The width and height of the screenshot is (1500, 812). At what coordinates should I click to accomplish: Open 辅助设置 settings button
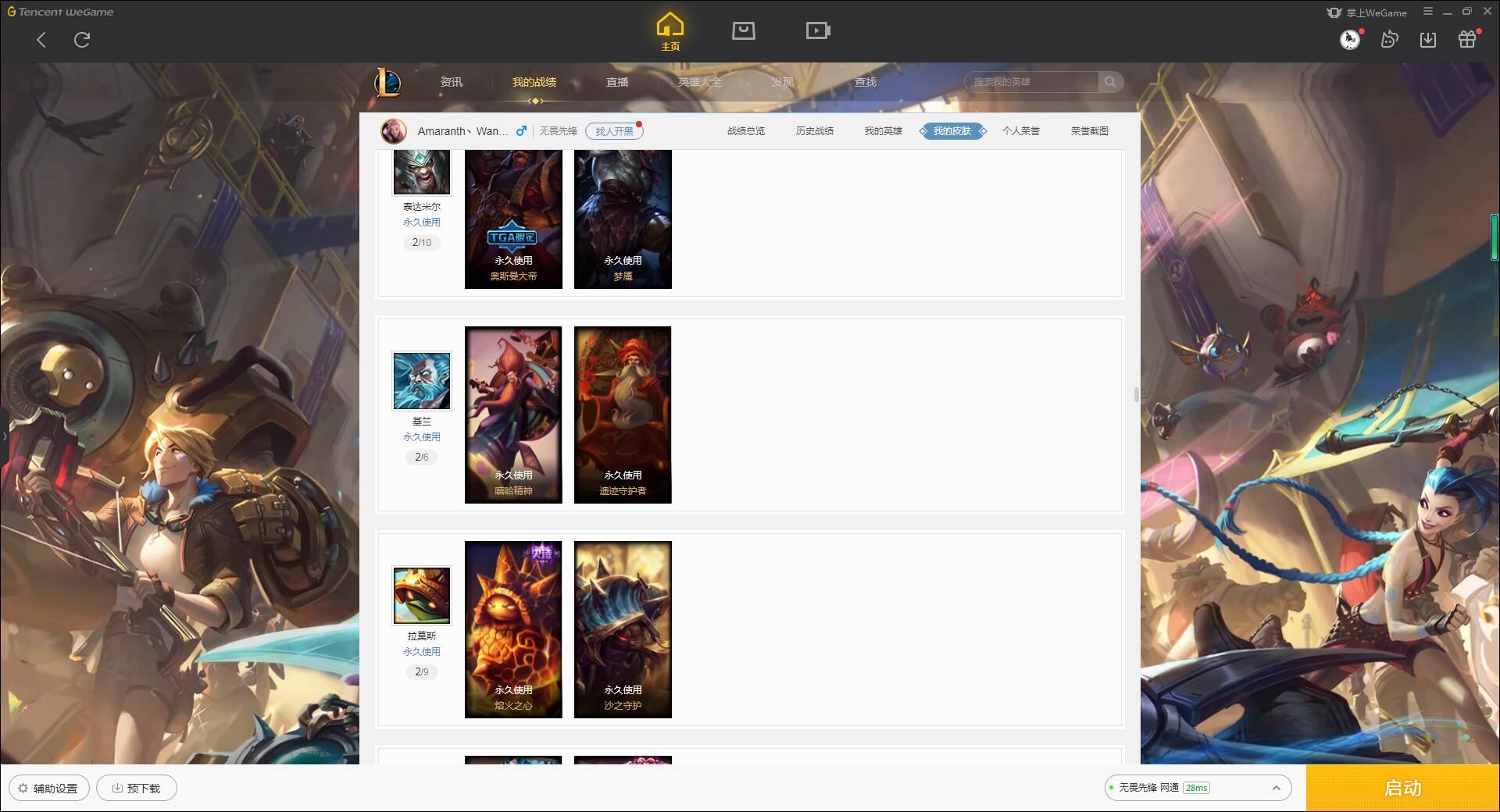pos(49,789)
